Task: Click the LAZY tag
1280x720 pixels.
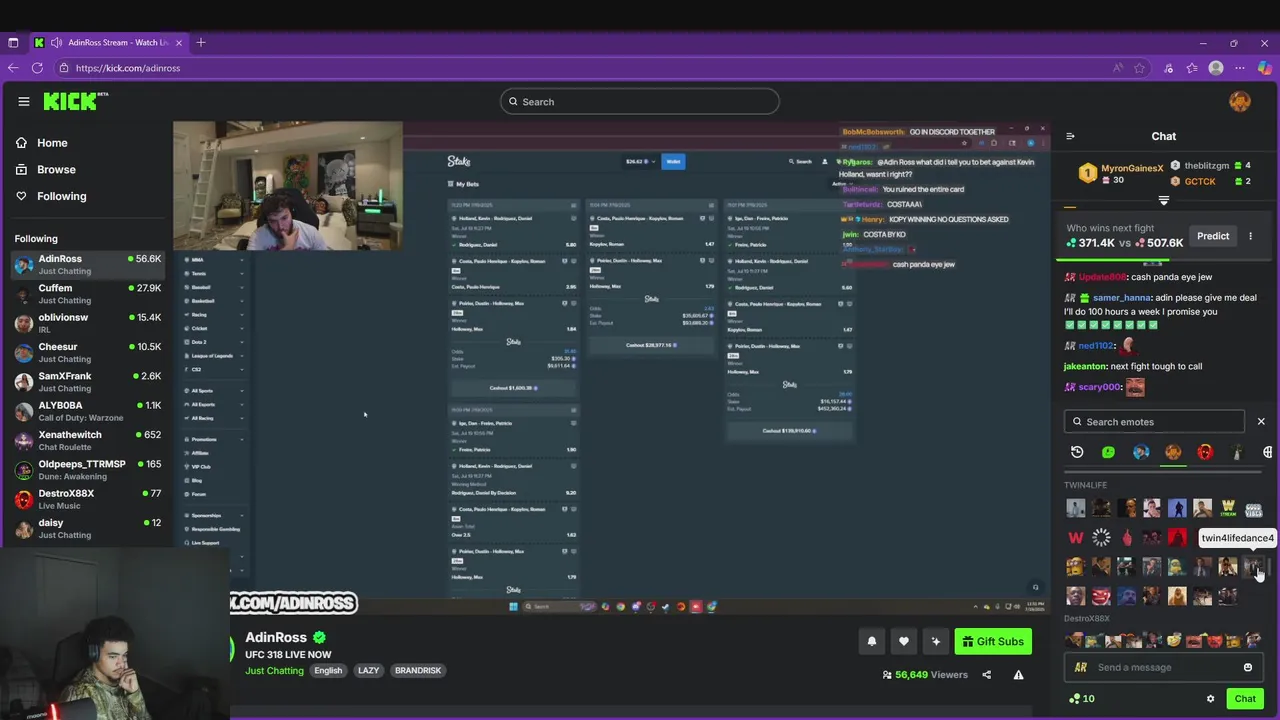Action: [x=369, y=671]
